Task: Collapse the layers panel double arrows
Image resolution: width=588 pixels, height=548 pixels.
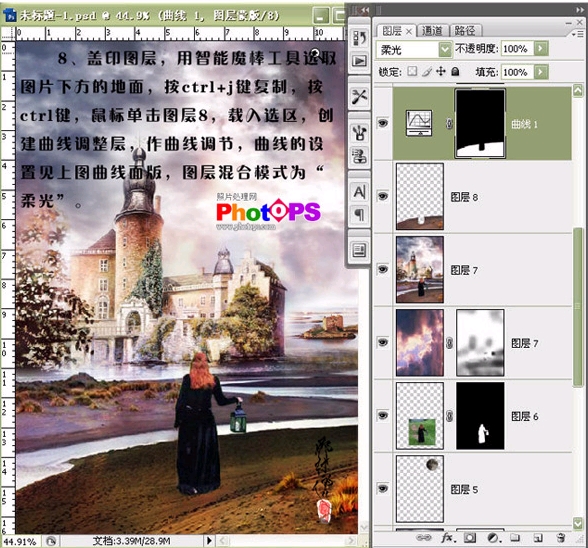Action: pyautogui.click(x=580, y=10)
